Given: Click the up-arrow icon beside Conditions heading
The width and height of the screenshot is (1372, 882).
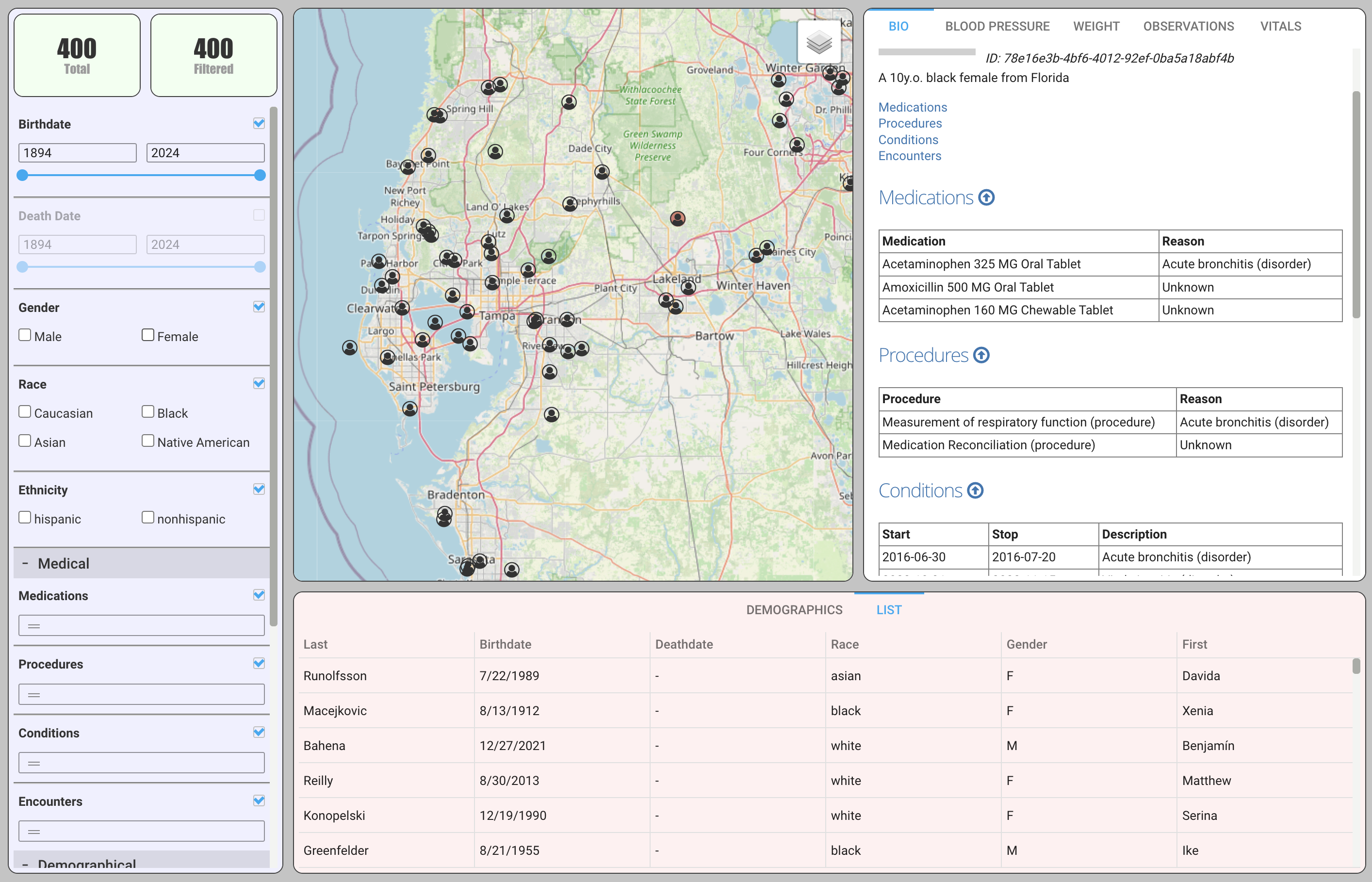Looking at the screenshot, I should tap(975, 490).
